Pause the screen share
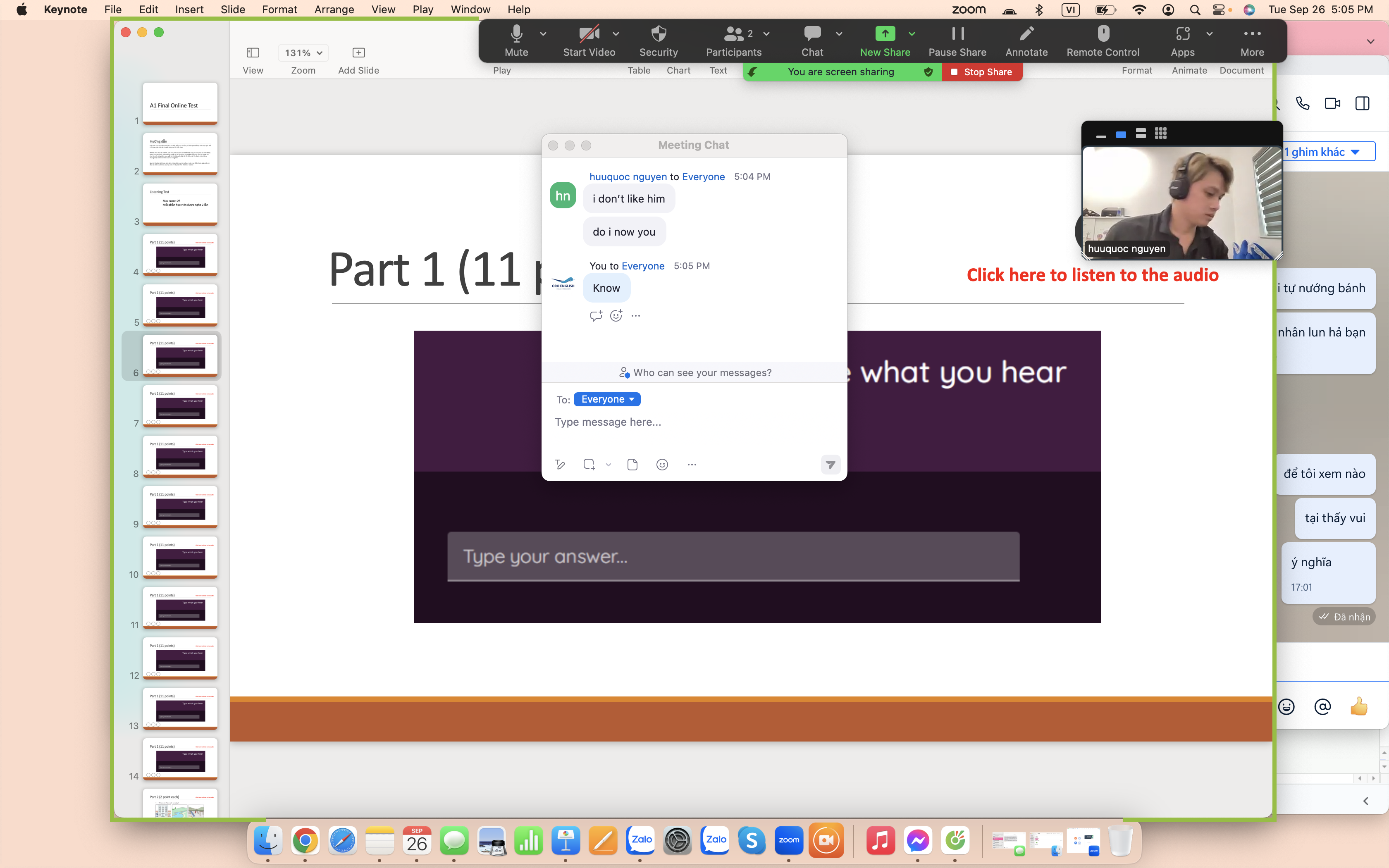Screen dimensions: 1389x868 (x=957, y=34)
